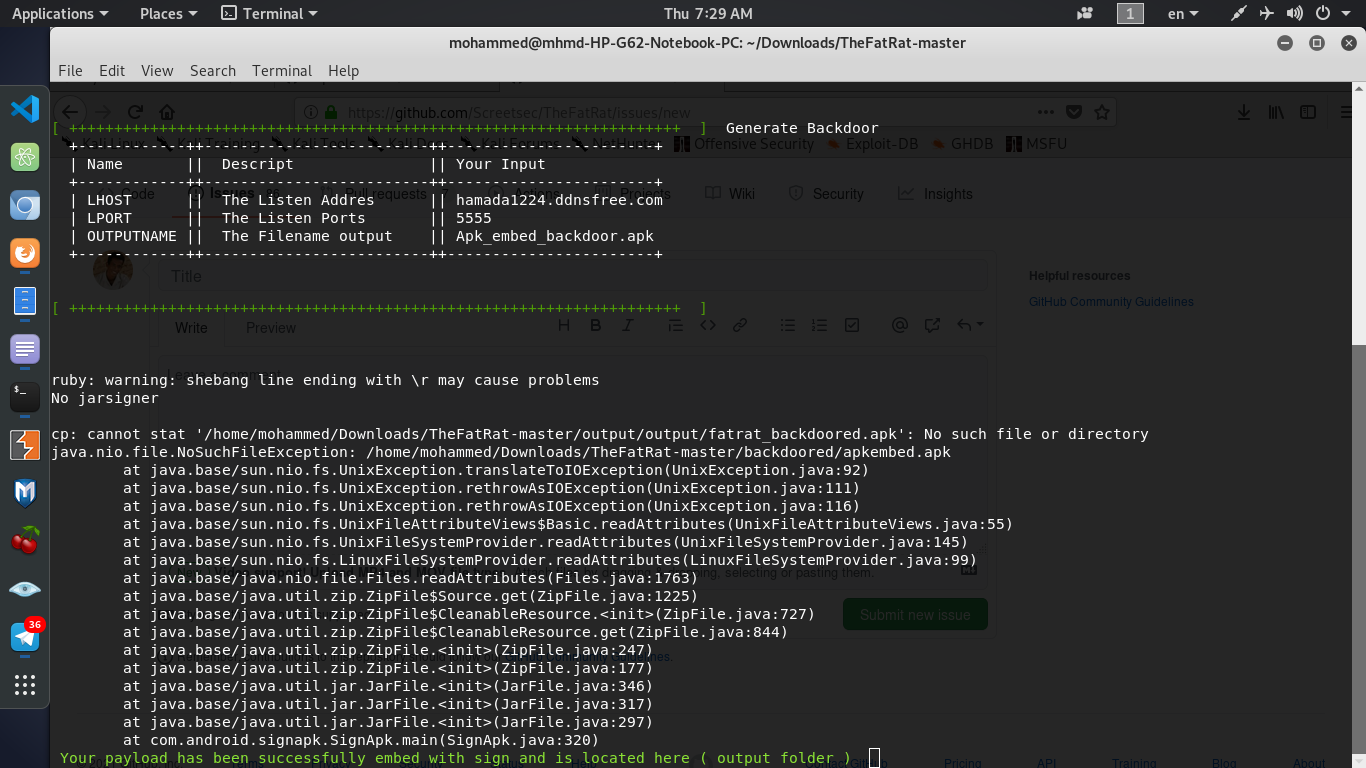Open the Terminal app menu in top bar
This screenshot has height=768, width=1366.
pyautogui.click(x=269, y=14)
